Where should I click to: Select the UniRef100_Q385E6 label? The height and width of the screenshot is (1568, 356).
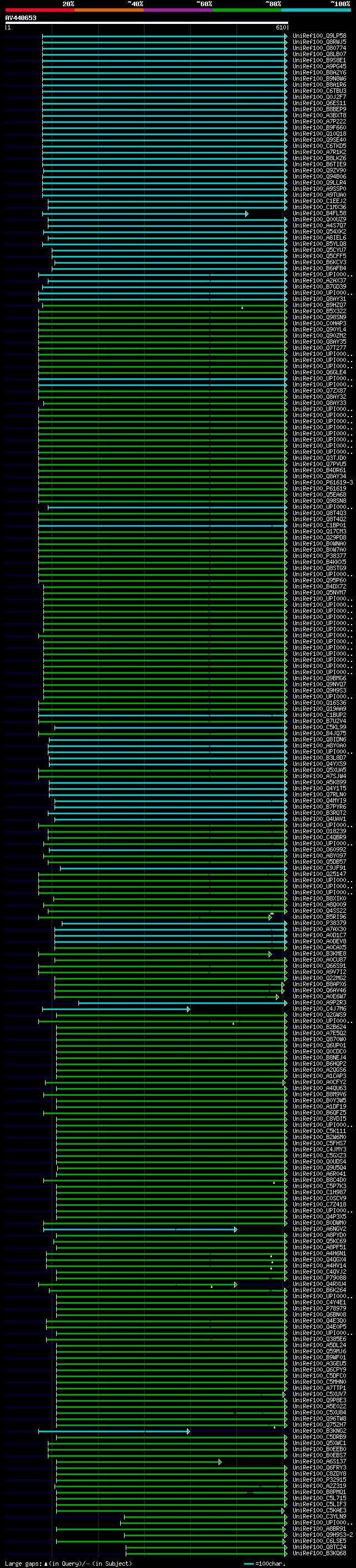coord(319,1339)
